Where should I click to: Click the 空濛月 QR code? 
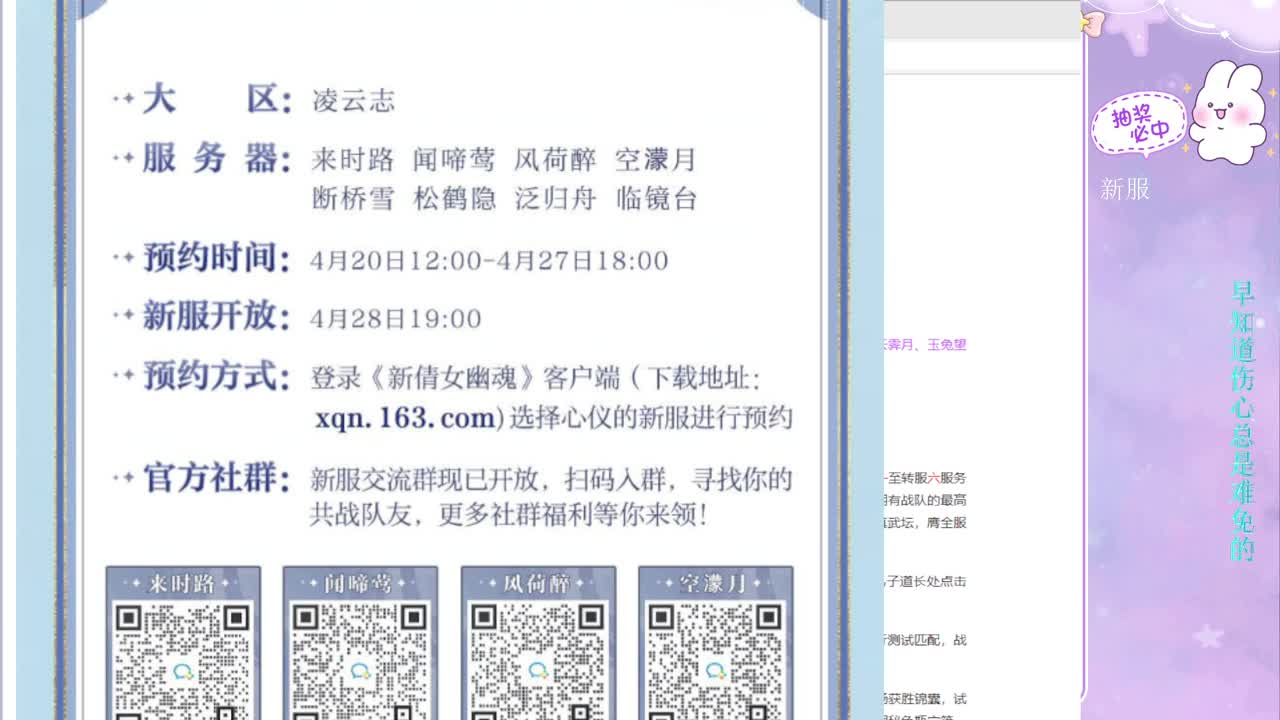tap(715, 660)
